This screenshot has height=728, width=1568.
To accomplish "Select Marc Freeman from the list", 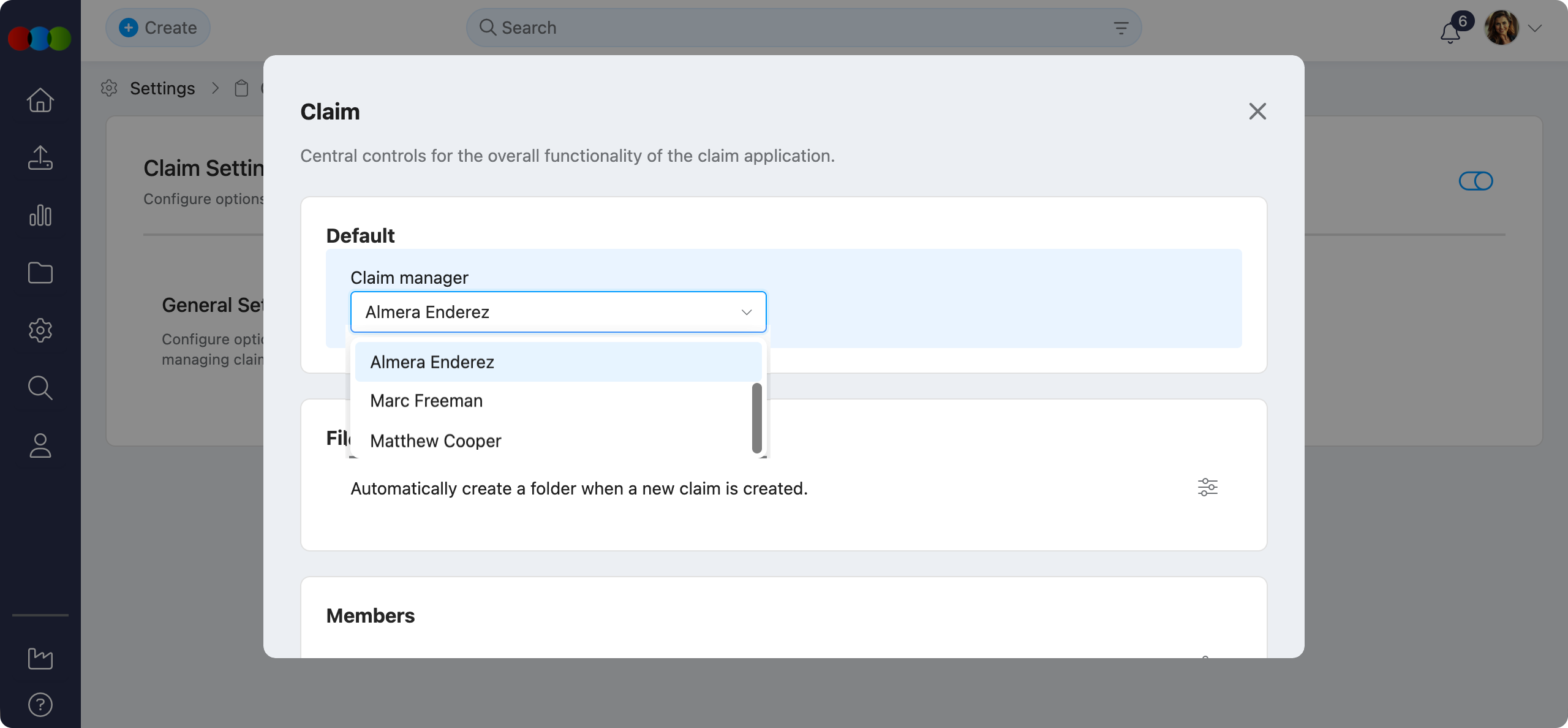I will pos(426,401).
